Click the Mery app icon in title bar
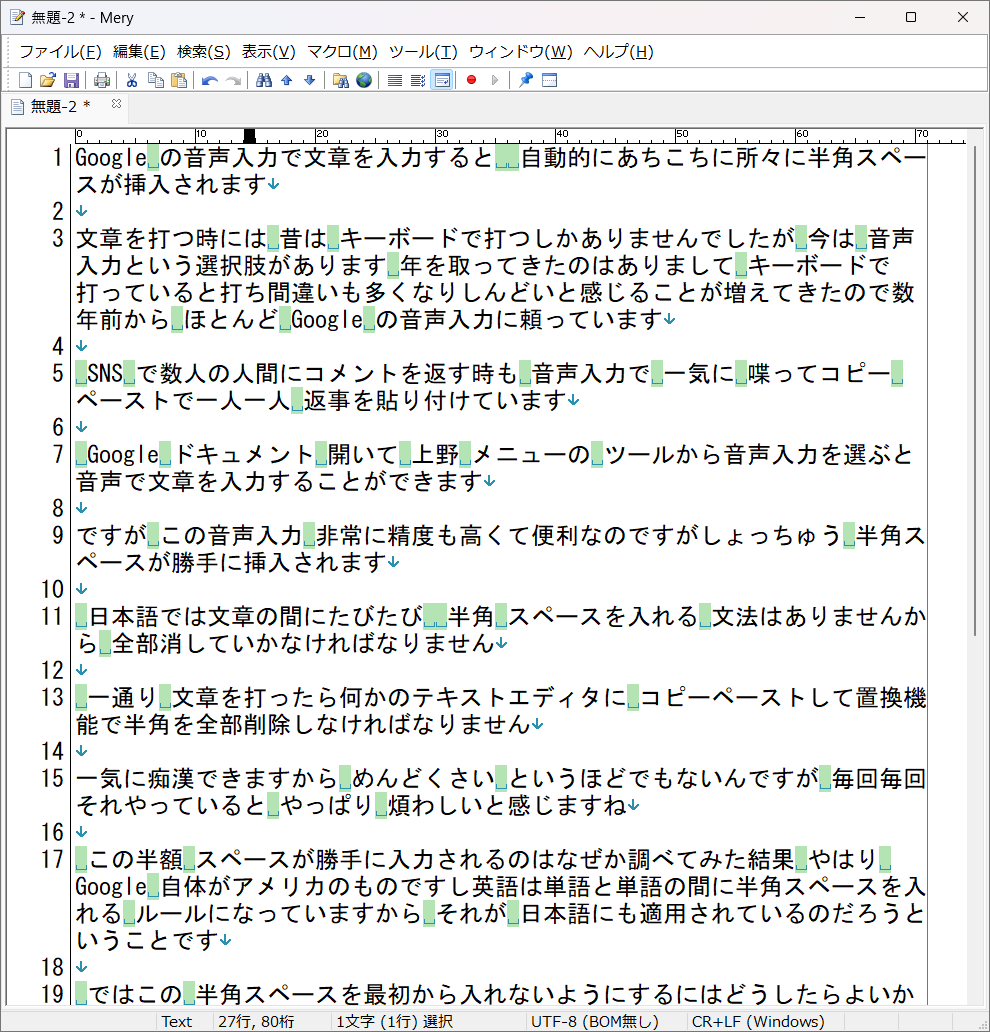This screenshot has width=990, height=1032. tap(17, 17)
